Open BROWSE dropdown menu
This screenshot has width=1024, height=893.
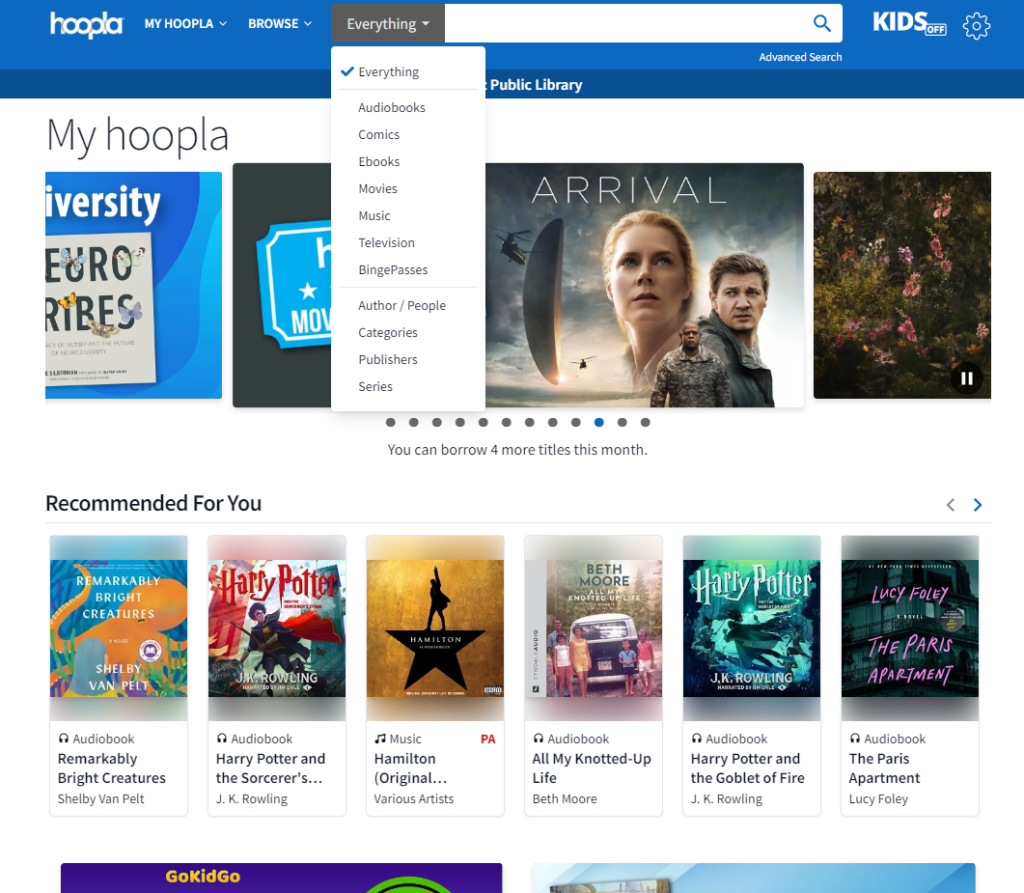point(280,24)
